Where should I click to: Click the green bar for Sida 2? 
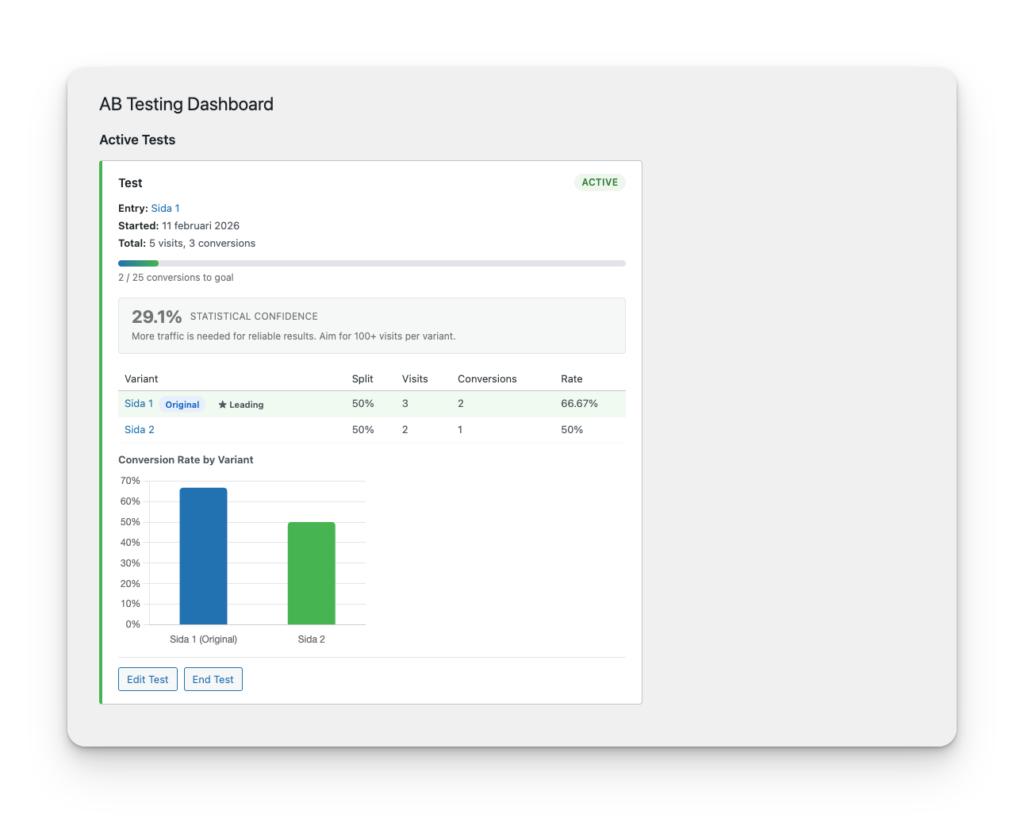pos(311,572)
